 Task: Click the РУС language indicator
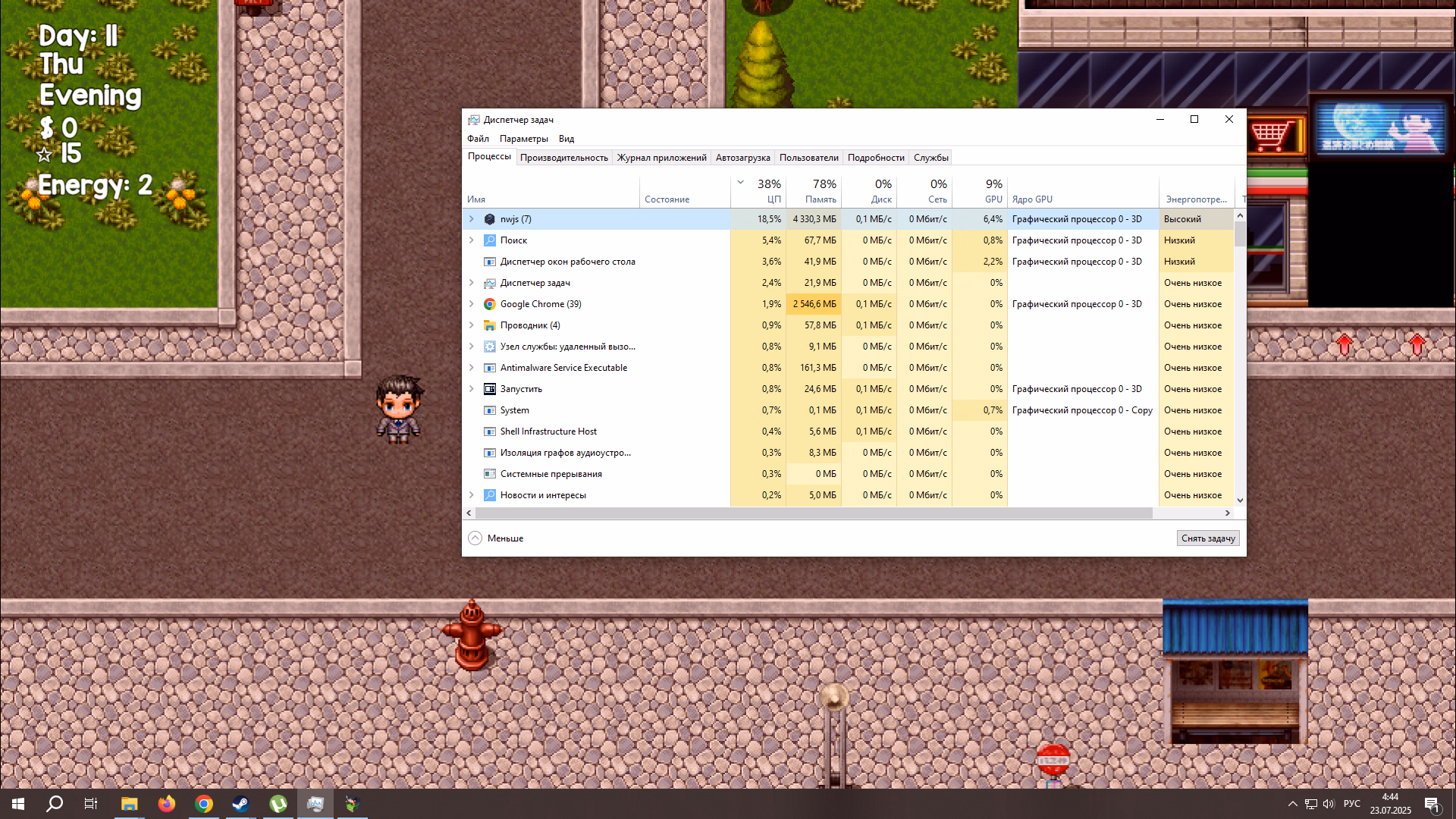point(1351,804)
